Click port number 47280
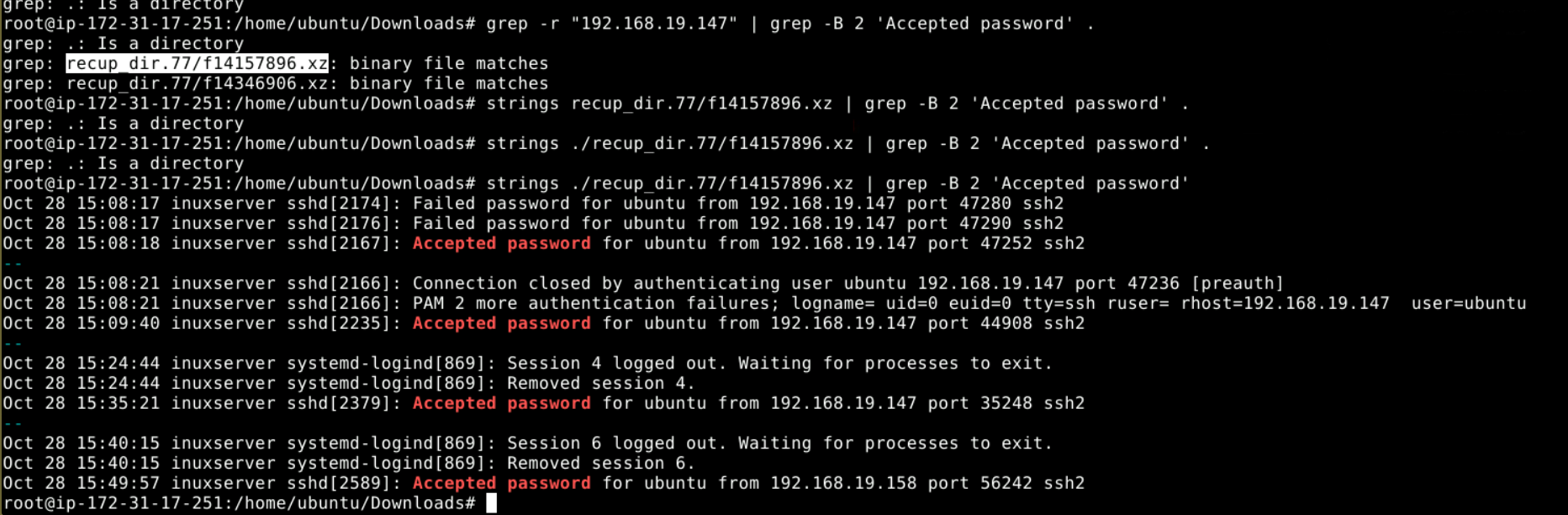Screen dimensions: 1568x515 point(985,204)
